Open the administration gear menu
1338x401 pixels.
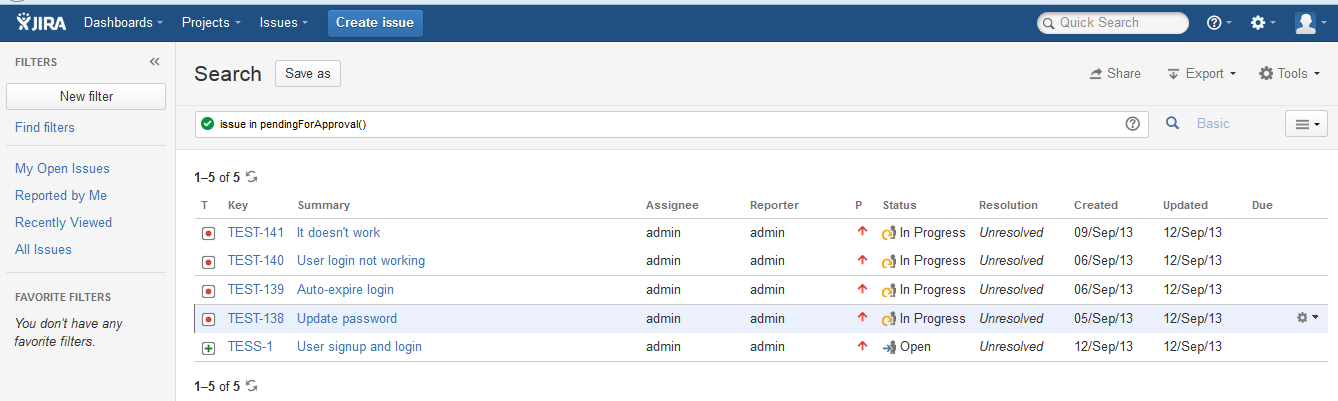point(1263,23)
